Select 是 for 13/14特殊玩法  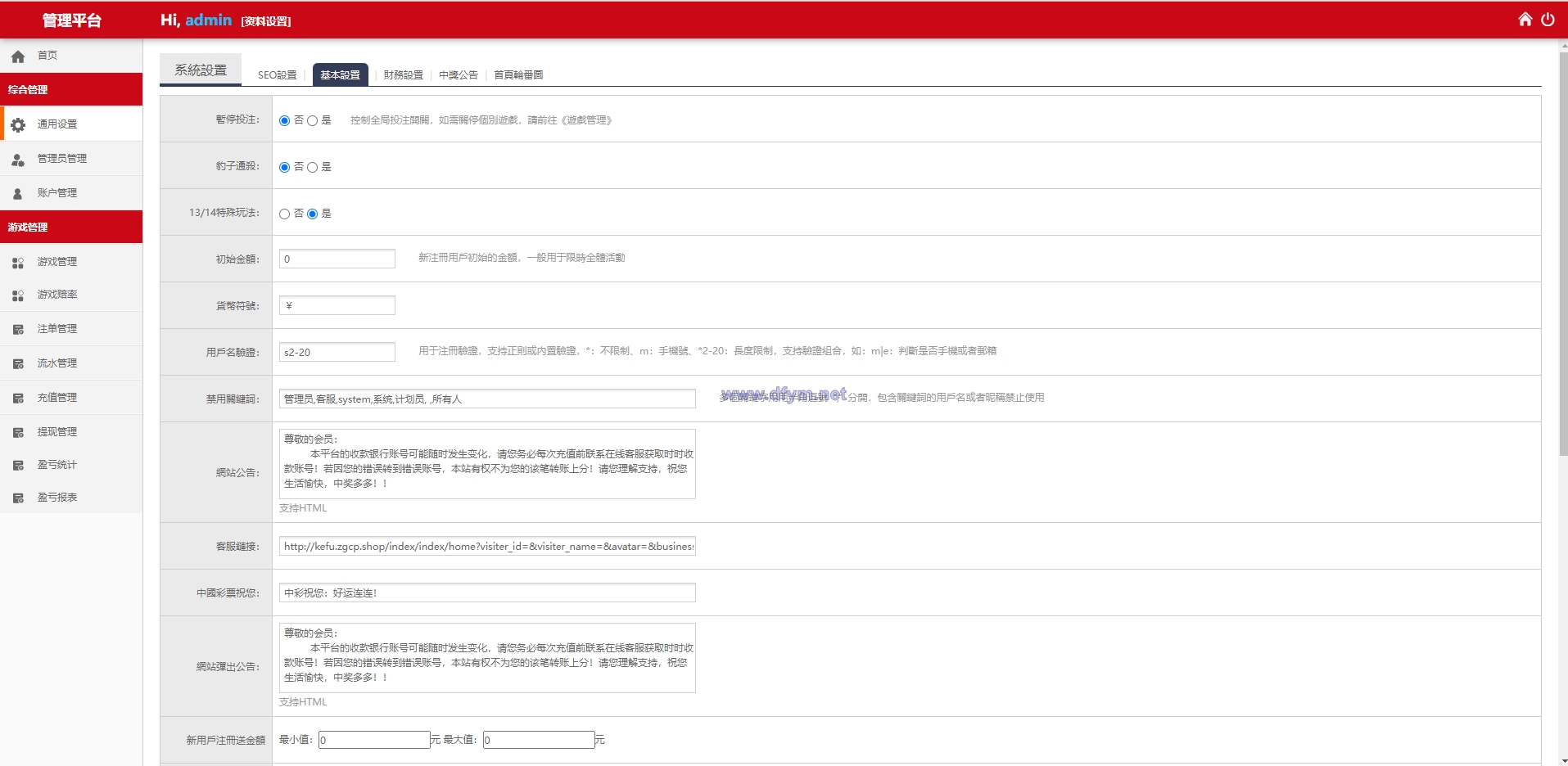[x=312, y=214]
